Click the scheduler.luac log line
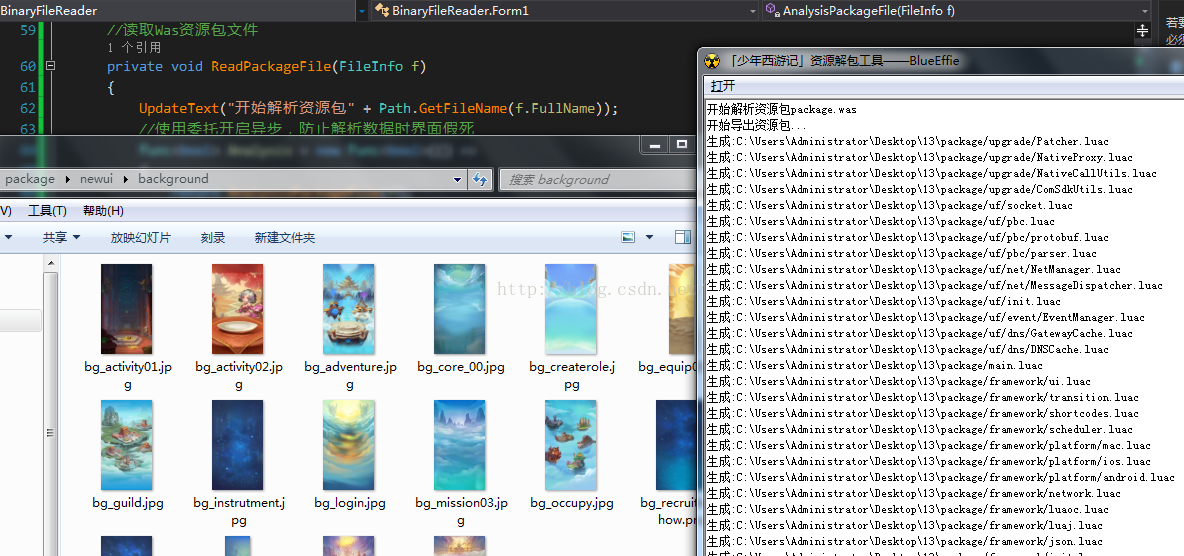Image resolution: width=1184 pixels, height=556 pixels. coord(920,429)
